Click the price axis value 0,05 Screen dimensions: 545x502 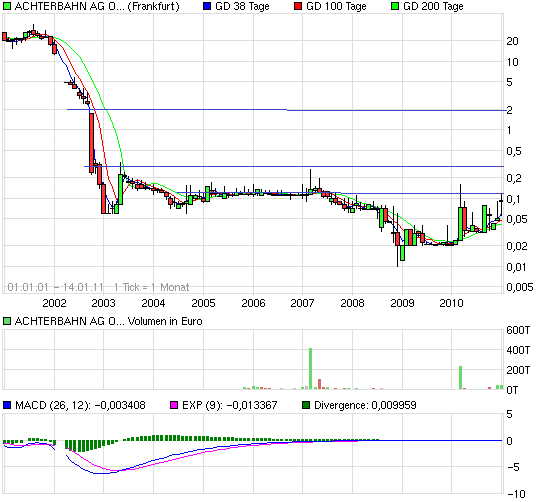coord(517,219)
